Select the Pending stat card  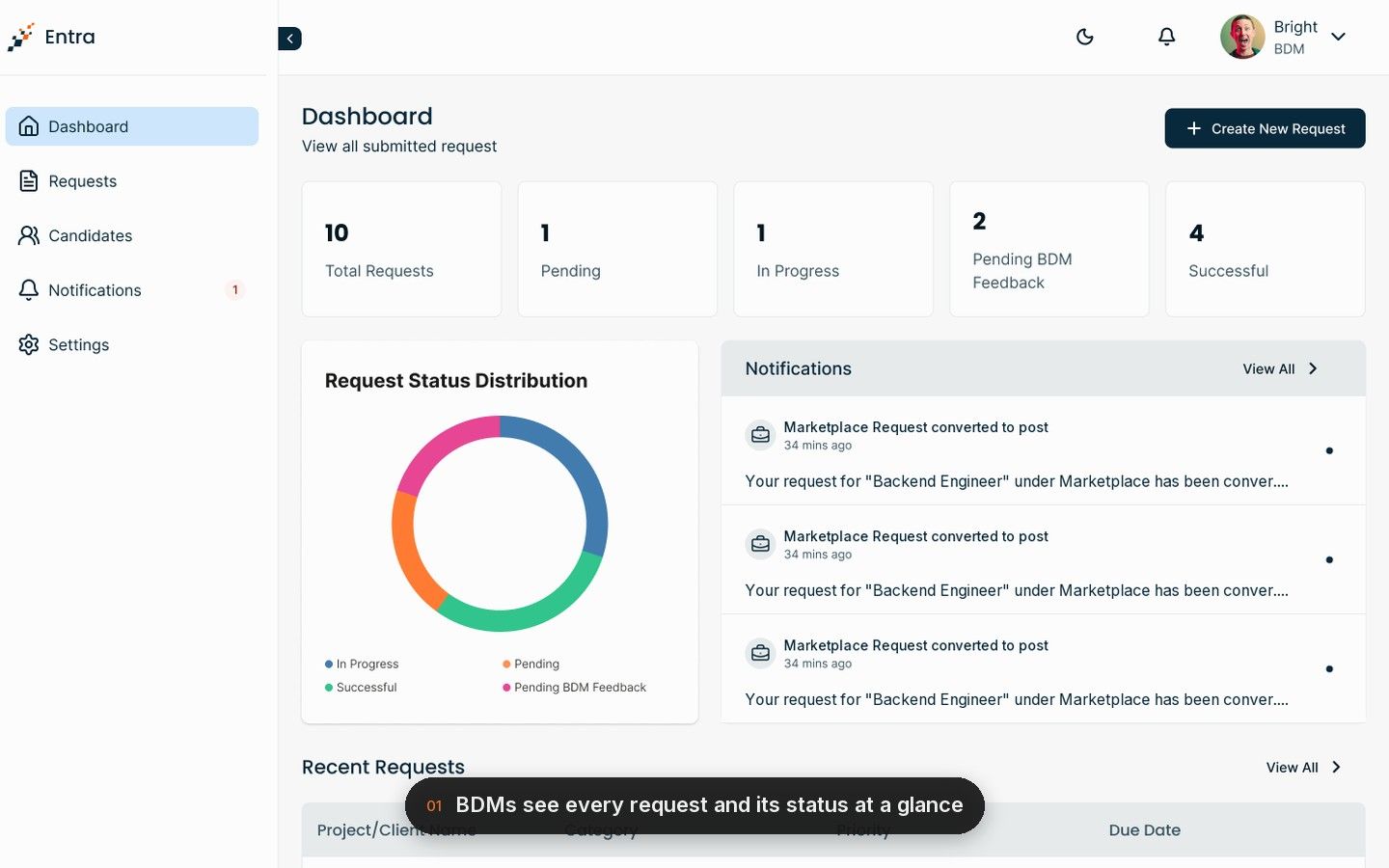(x=617, y=249)
